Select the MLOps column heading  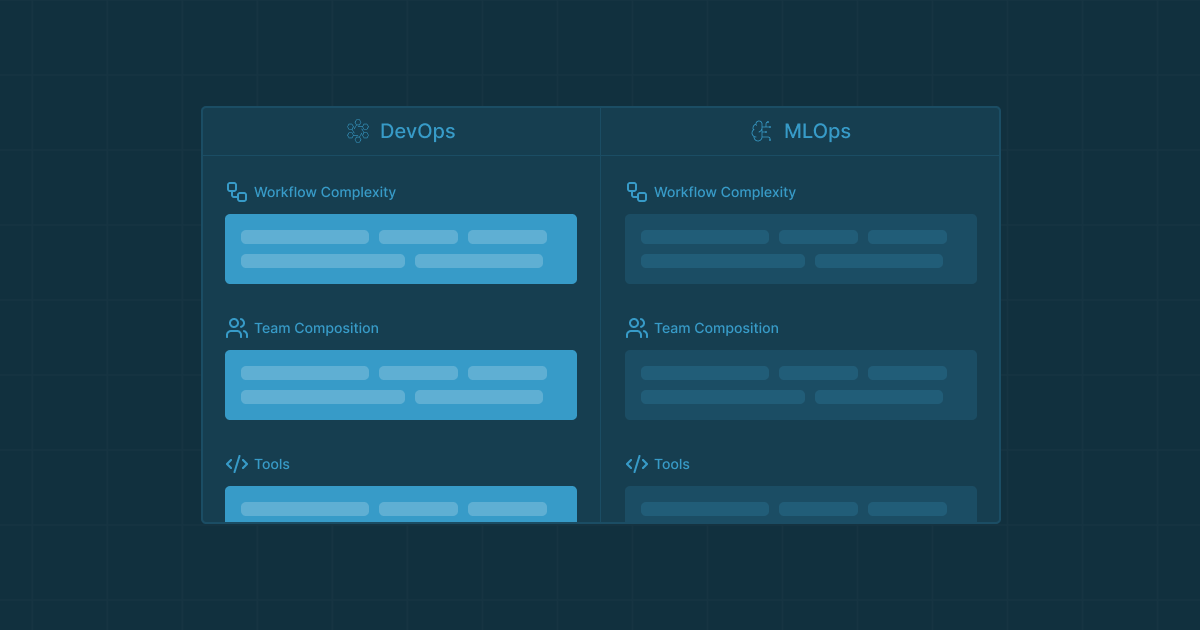[817, 131]
